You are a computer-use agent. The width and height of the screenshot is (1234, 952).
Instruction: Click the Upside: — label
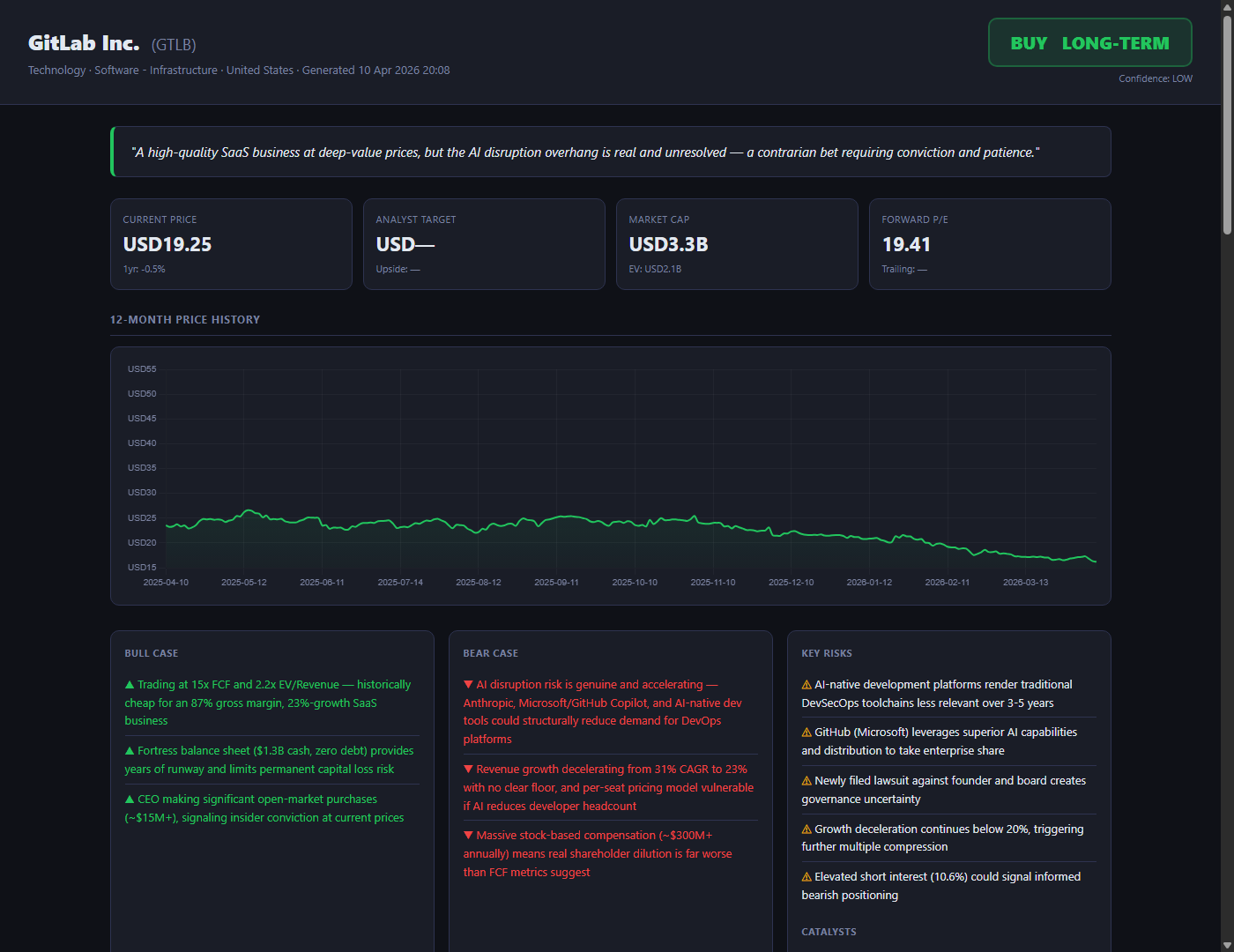click(x=398, y=270)
